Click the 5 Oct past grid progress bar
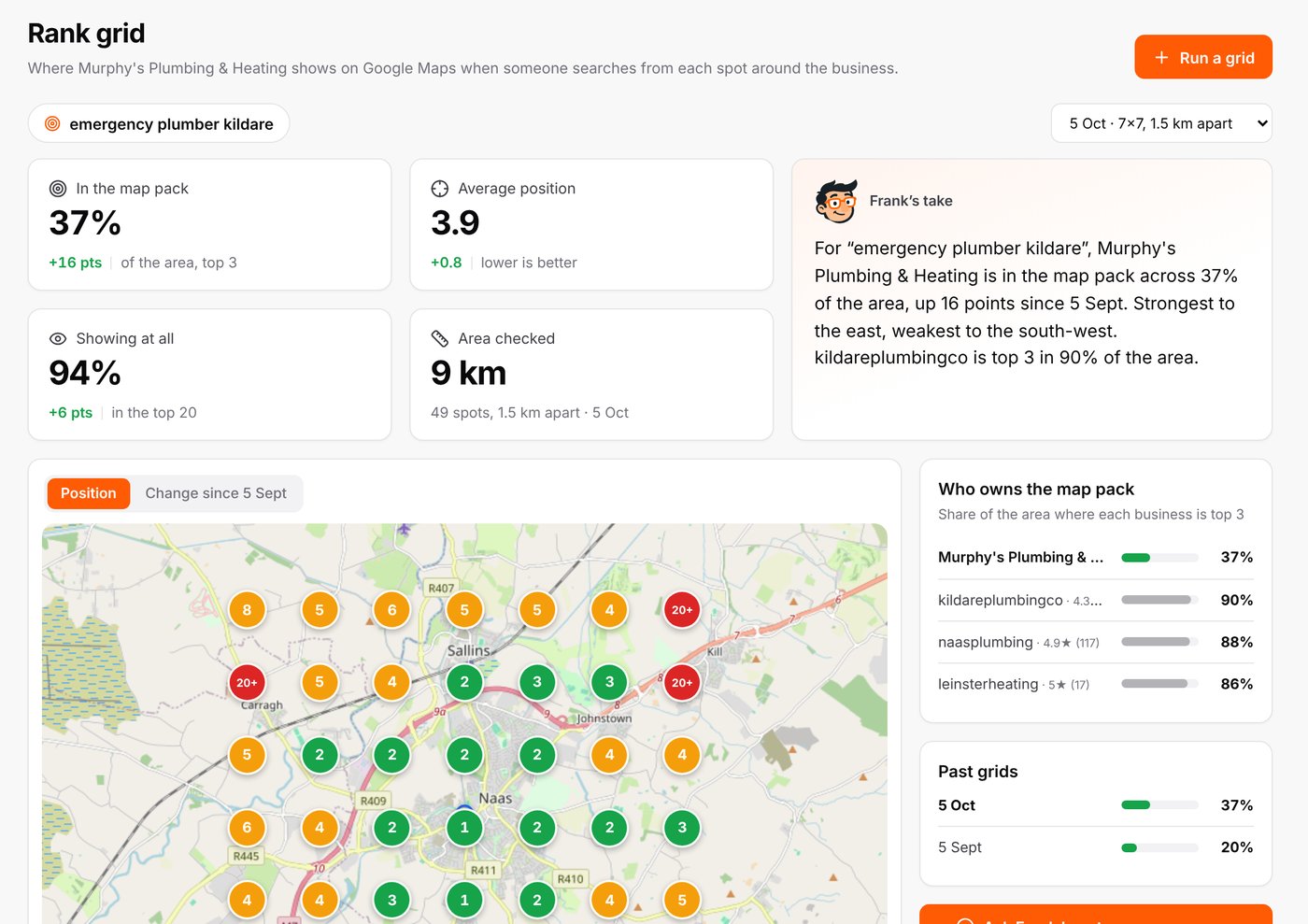 (1159, 805)
